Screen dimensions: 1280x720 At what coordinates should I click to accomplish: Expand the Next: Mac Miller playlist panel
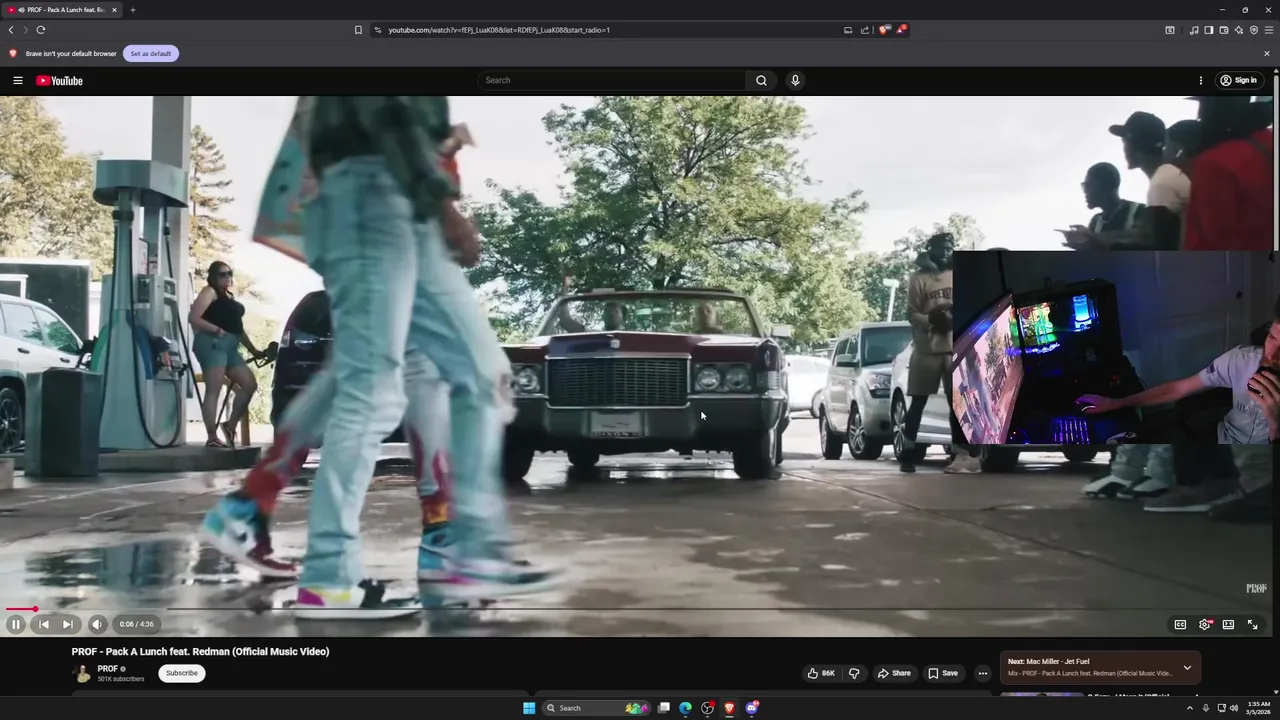1187,667
